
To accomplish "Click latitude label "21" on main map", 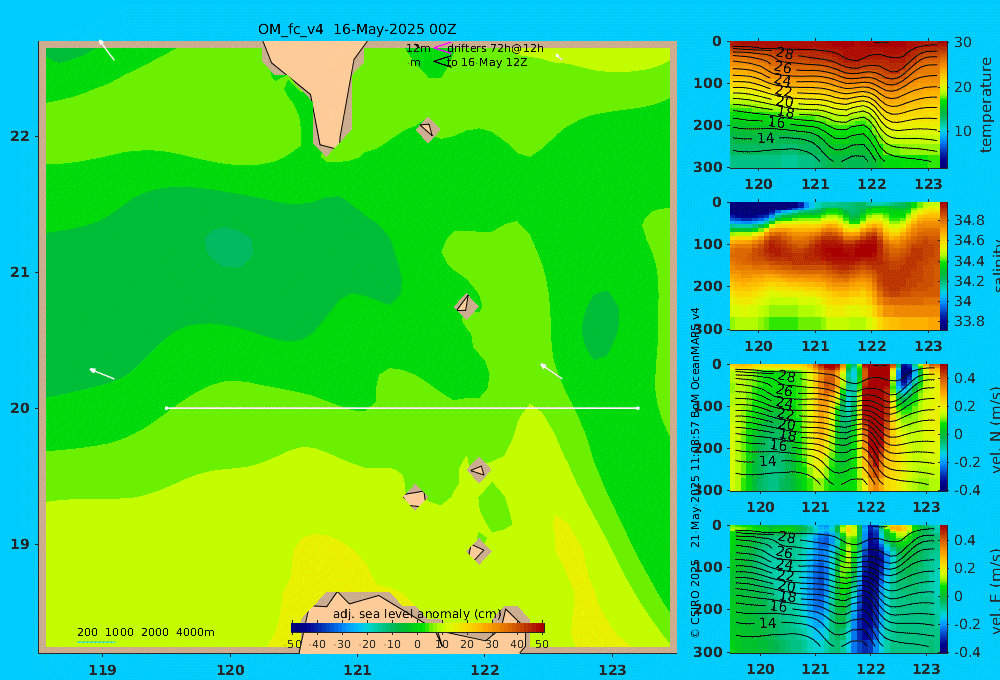I will click(x=20, y=272).
